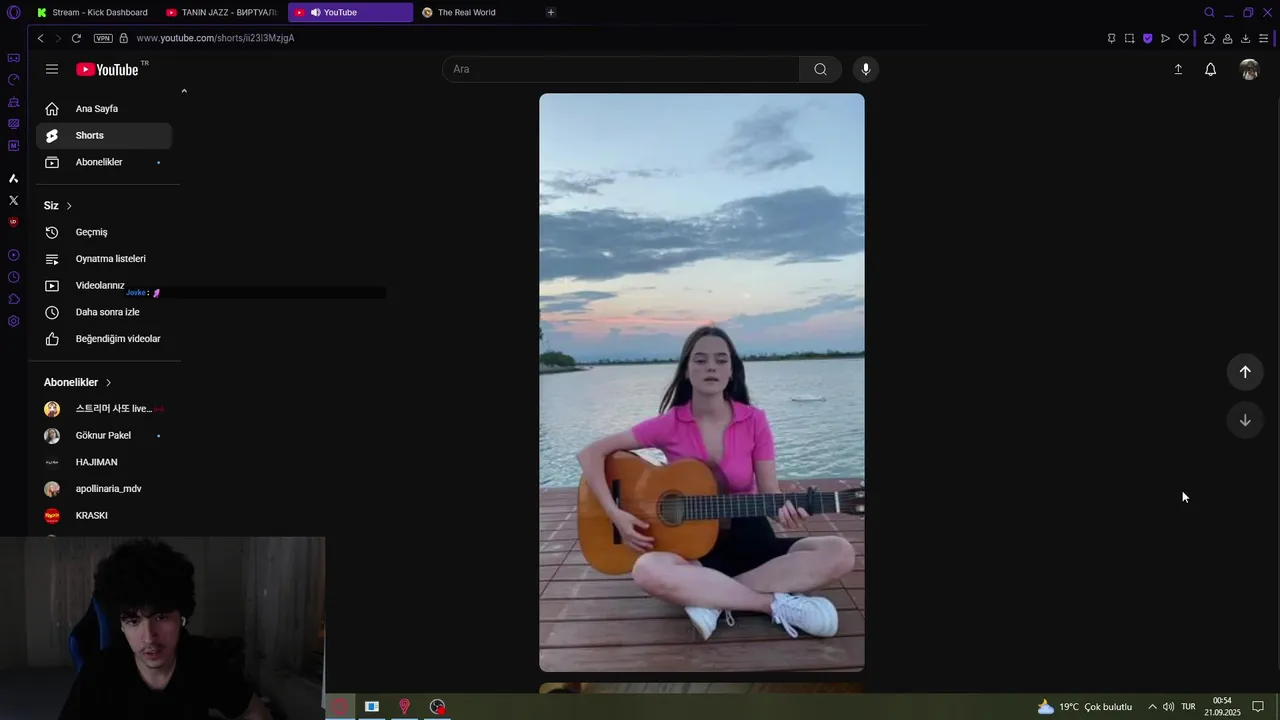Open GX Control speedometer sidebar icon

[13, 80]
